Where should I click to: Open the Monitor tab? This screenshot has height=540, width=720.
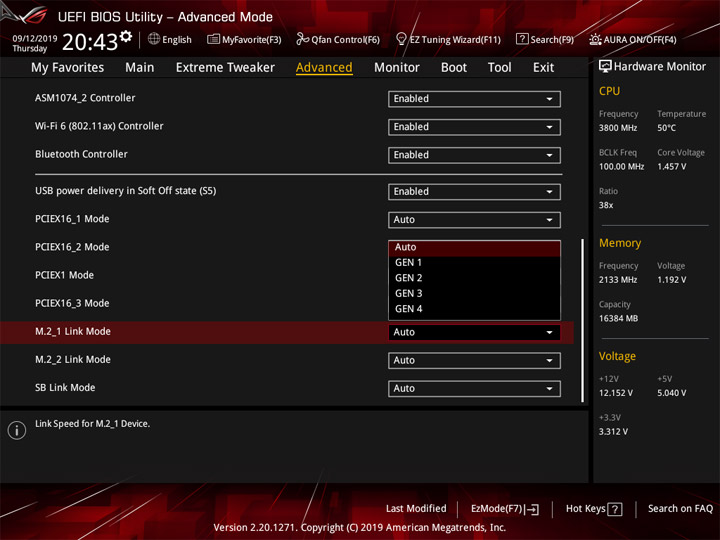coord(397,68)
